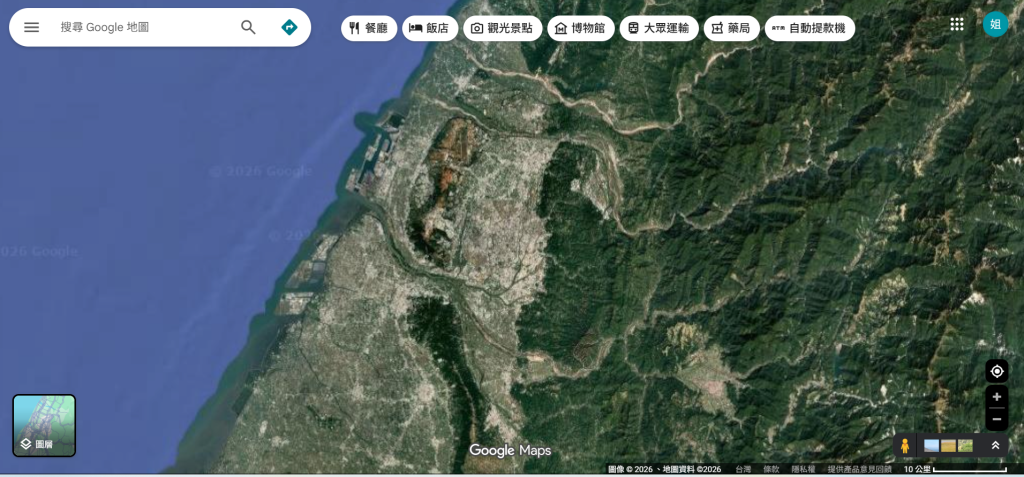1024x477 pixels.
Task: Filter by 餐廳 restaurants chip
Action: [x=369, y=28]
